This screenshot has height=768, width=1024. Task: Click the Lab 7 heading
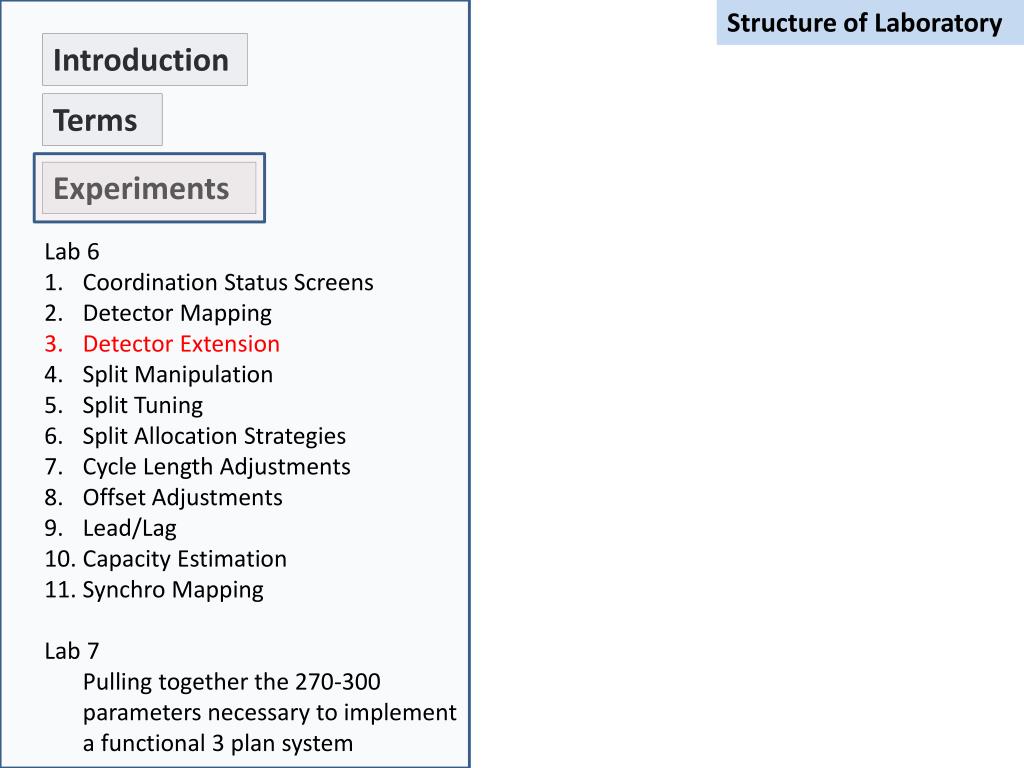72,650
